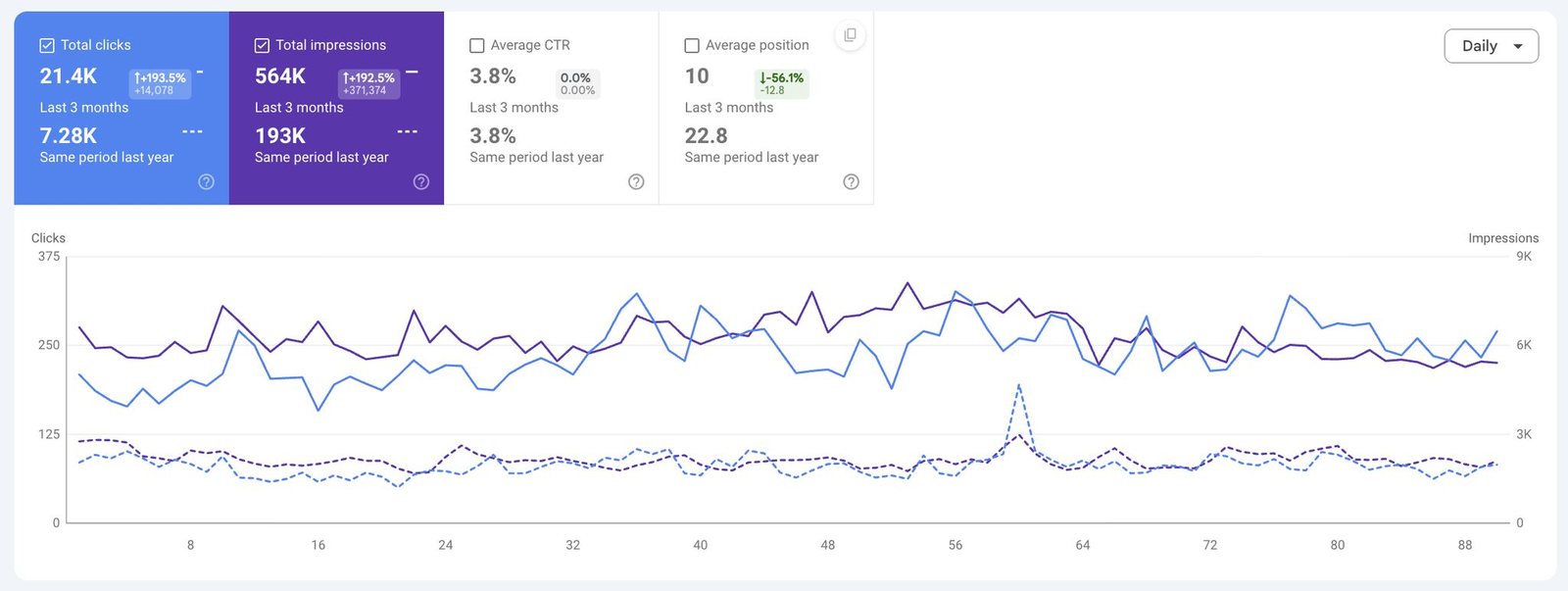Screen dimensions: 1568x591
Task: Click the 125 clicks axis tick
Action: click(x=49, y=434)
